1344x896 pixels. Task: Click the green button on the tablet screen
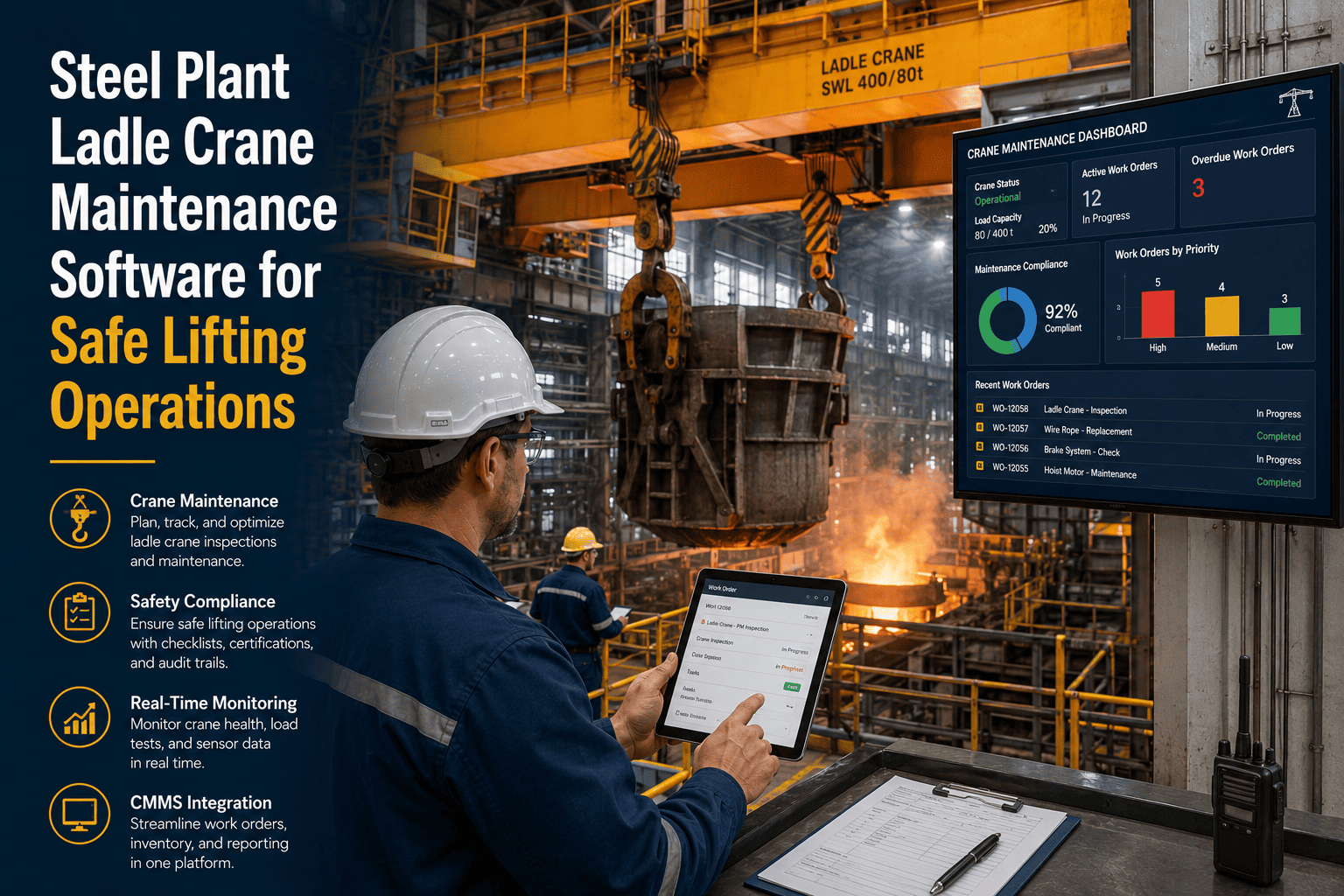(x=792, y=687)
